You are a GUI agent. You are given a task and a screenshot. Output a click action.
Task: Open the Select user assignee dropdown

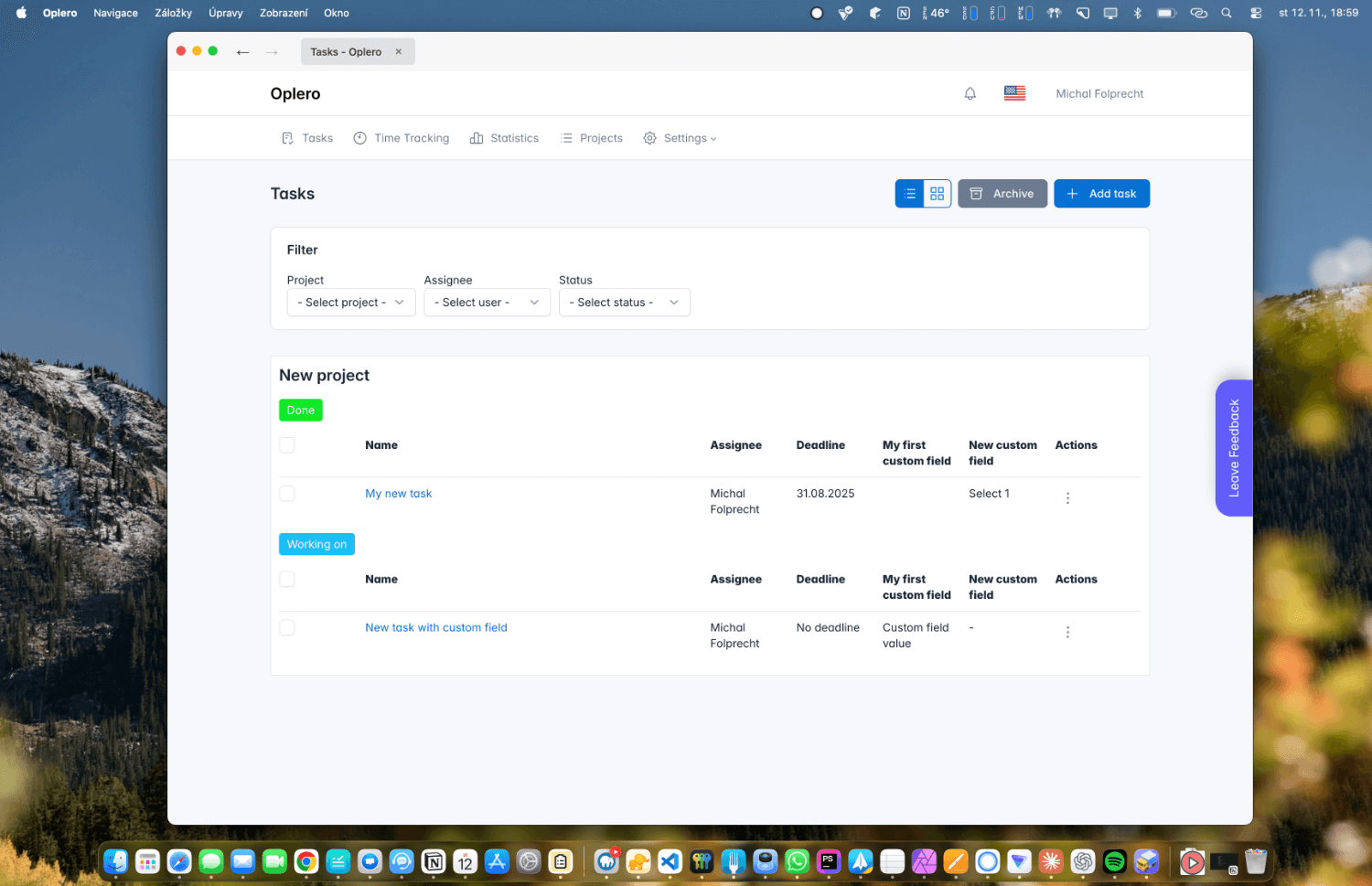tap(487, 303)
